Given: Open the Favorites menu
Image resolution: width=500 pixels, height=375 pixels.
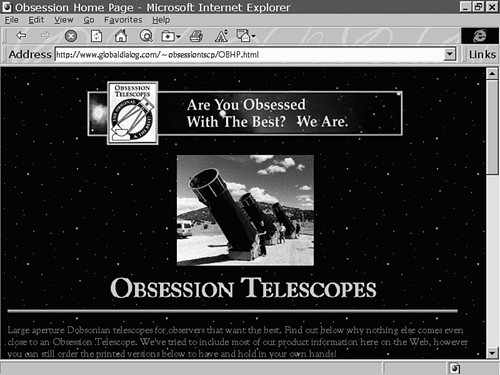Looking at the screenshot, I should pyautogui.click(x=123, y=20).
